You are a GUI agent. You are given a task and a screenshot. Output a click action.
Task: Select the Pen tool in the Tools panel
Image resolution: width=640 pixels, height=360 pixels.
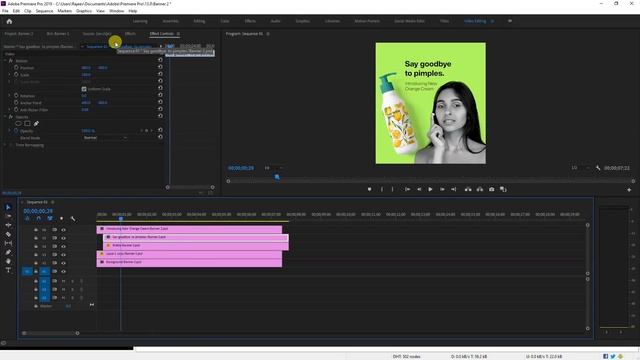coord(8,252)
